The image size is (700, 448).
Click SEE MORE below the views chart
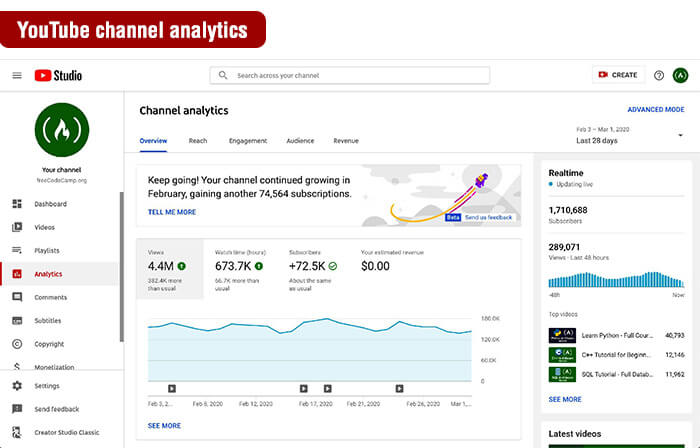click(x=164, y=426)
